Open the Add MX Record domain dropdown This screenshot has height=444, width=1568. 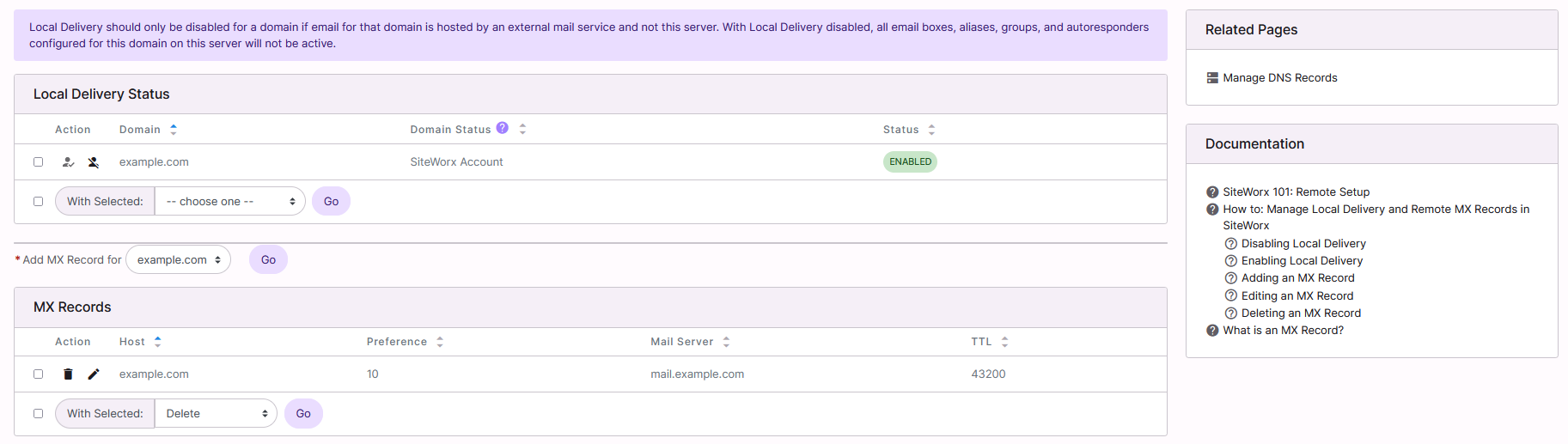pos(179,260)
